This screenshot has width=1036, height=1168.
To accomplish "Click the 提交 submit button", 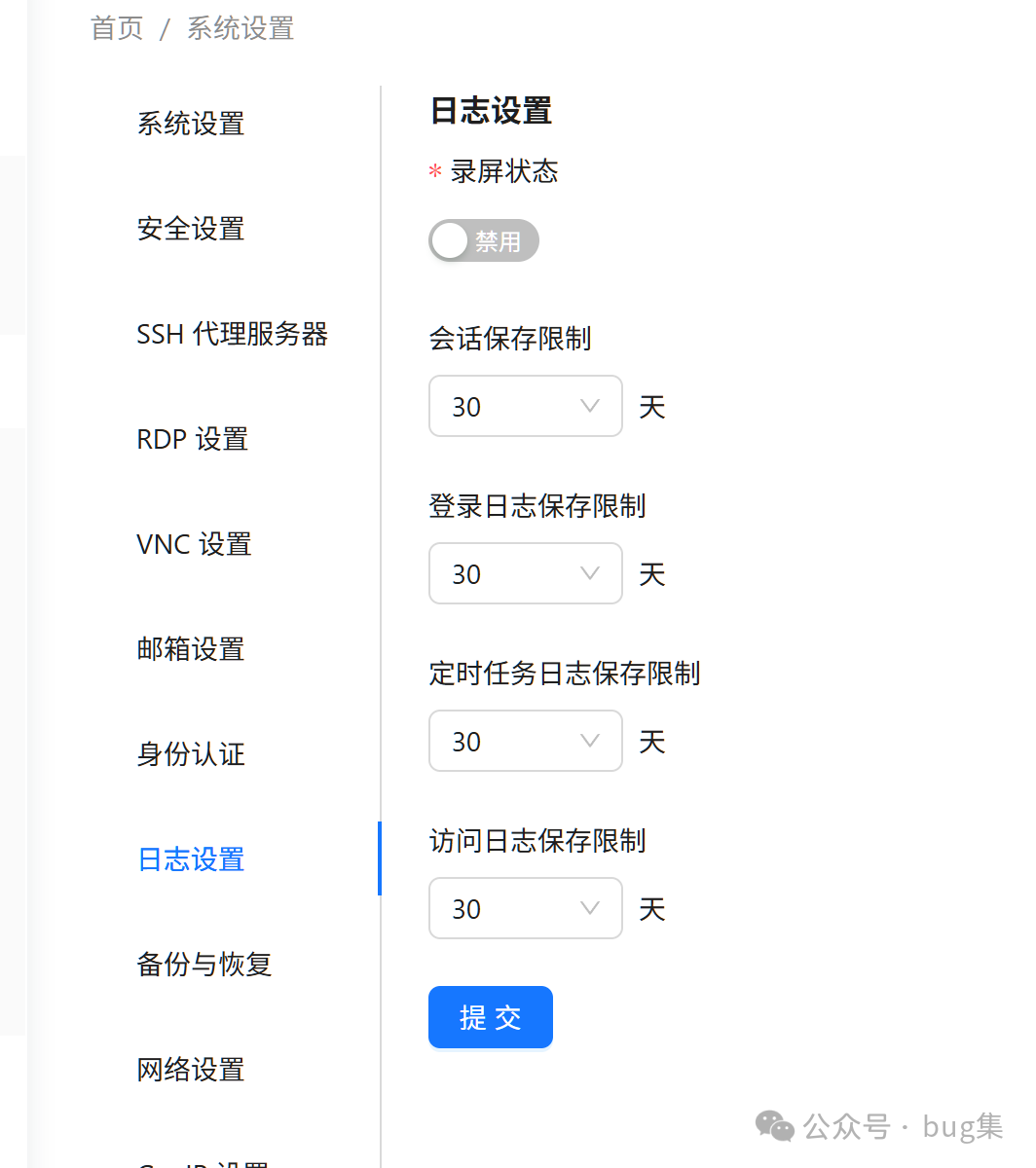I will tap(491, 1016).
